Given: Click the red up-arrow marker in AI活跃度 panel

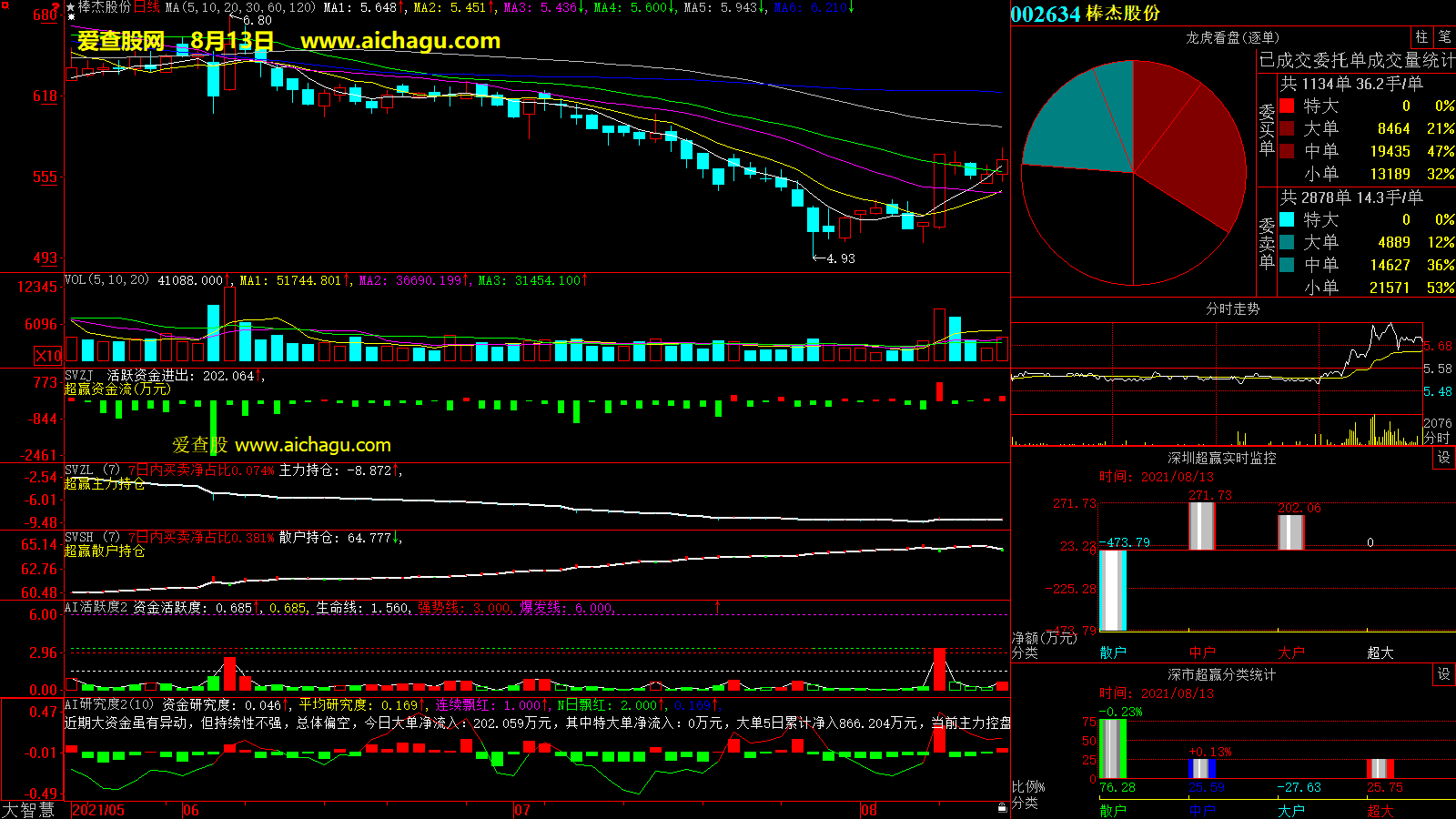Looking at the screenshot, I should (x=717, y=606).
